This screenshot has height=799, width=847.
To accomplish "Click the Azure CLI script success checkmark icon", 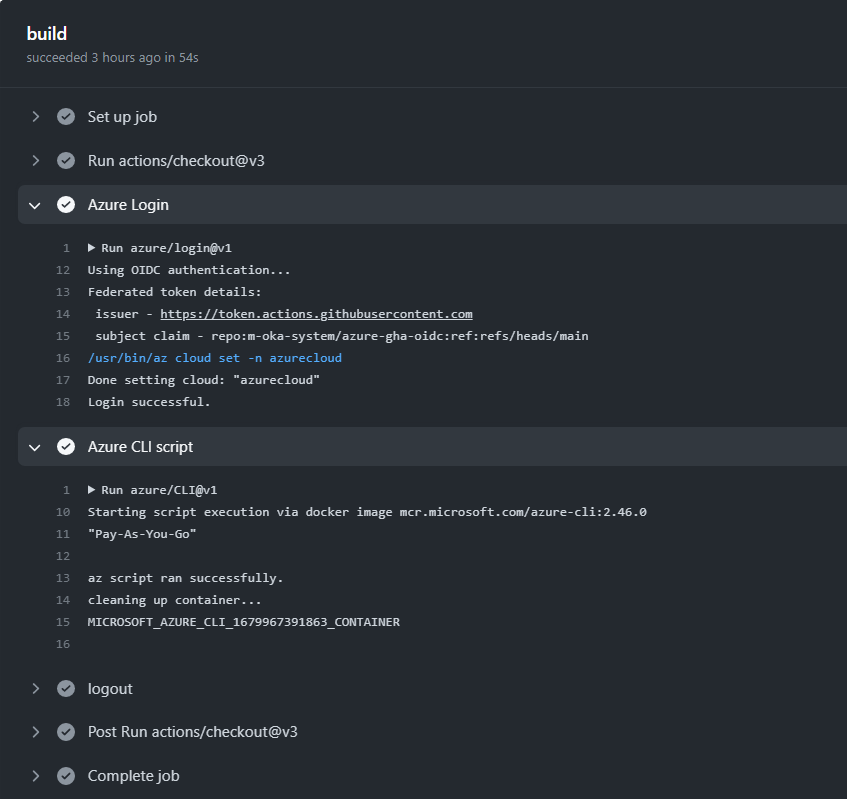I will [66, 447].
